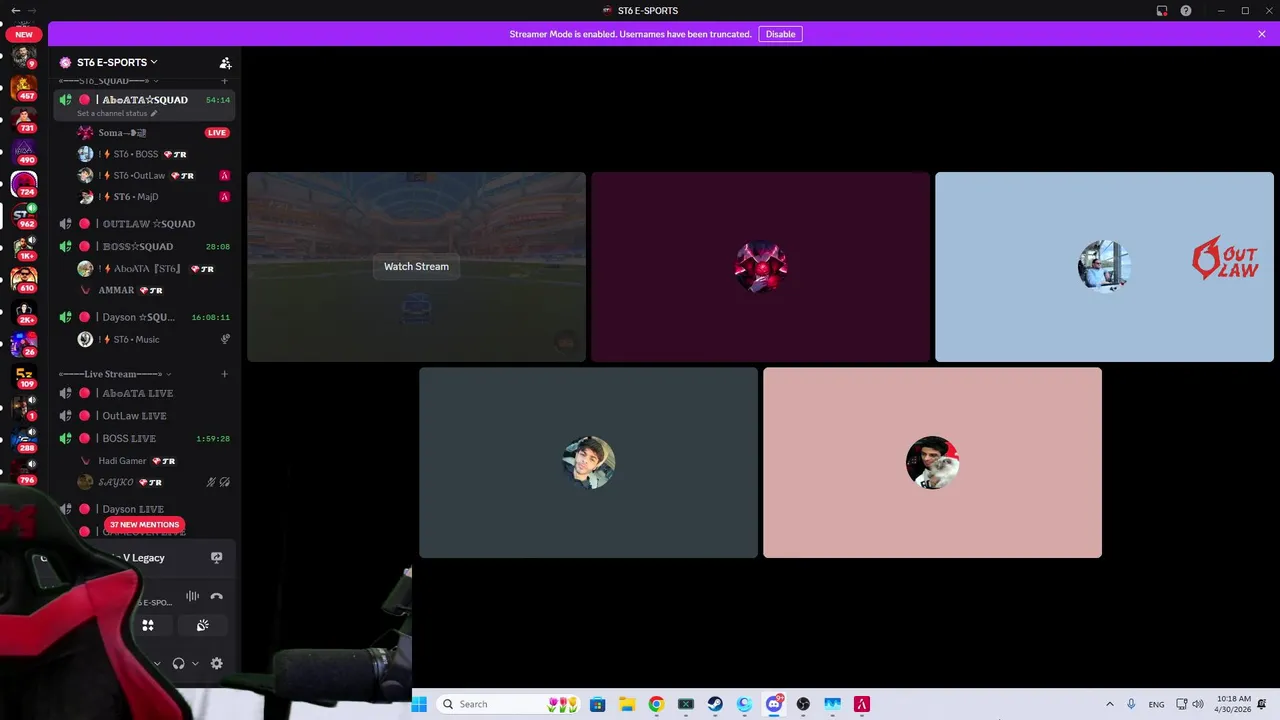Image resolution: width=1280 pixels, height=720 pixels.
Task: Open the server icon with badge 2K+
Action: click(24, 312)
